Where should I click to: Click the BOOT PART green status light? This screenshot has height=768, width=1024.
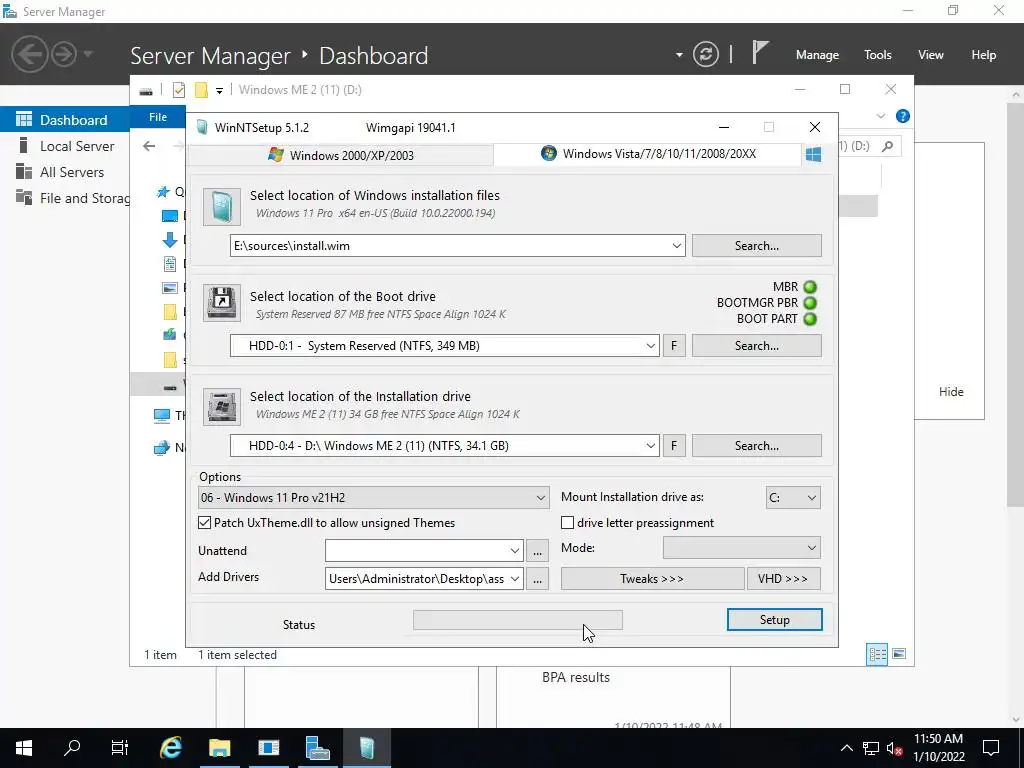click(x=810, y=319)
